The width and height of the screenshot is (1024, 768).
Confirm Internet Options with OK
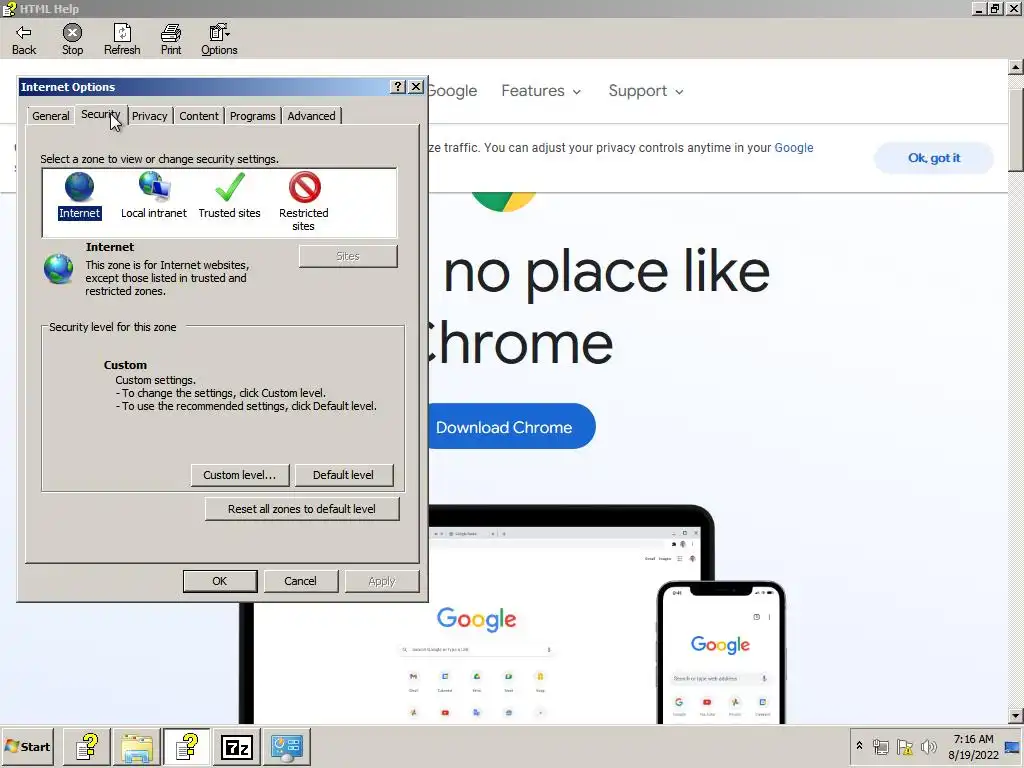[220, 581]
